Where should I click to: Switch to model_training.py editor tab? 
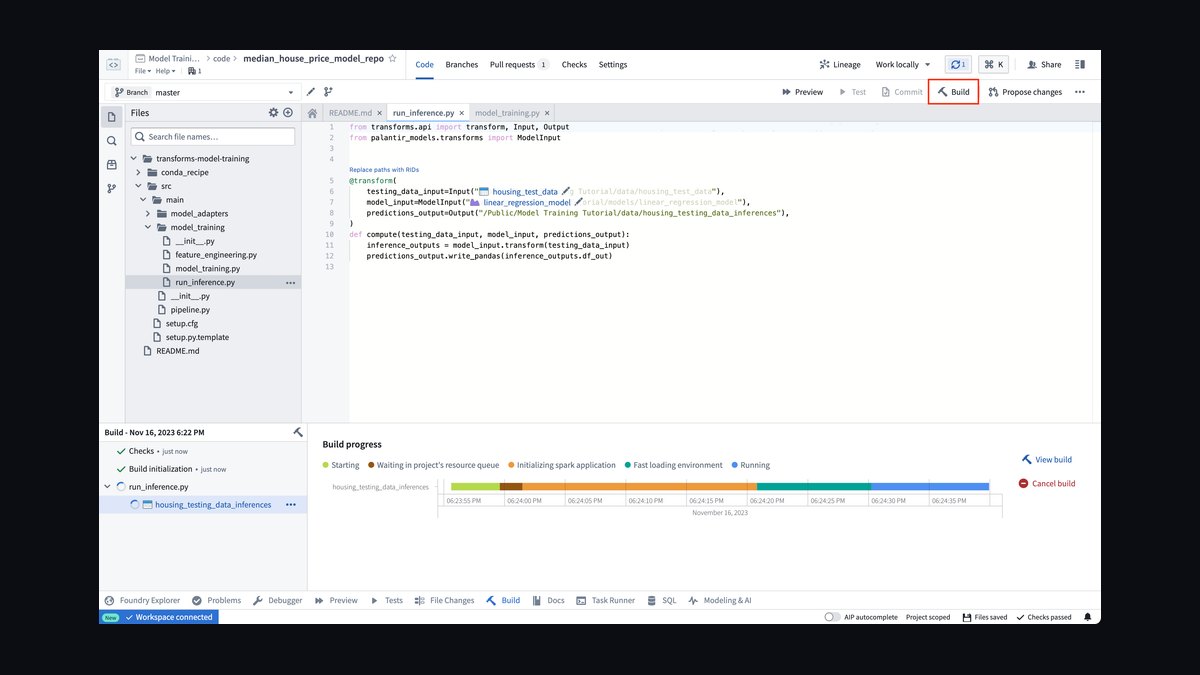point(507,114)
